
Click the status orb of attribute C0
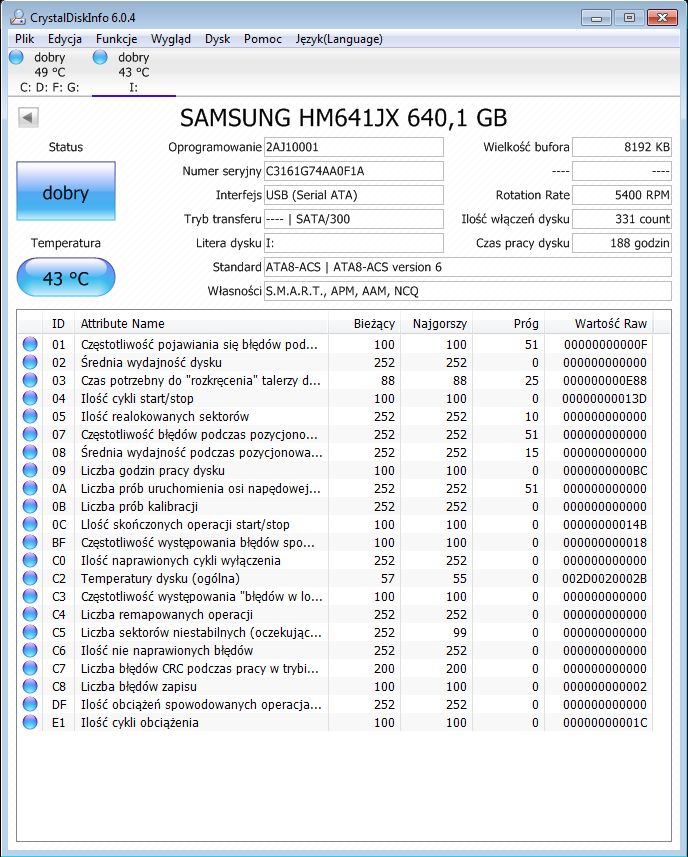pyautogui.click(x=30, y=560)
